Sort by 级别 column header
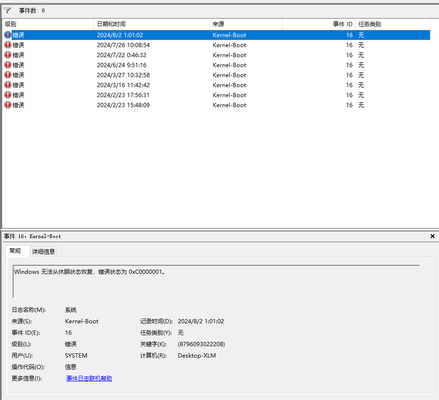Screen dimensions: 439x400 [48, 24]
